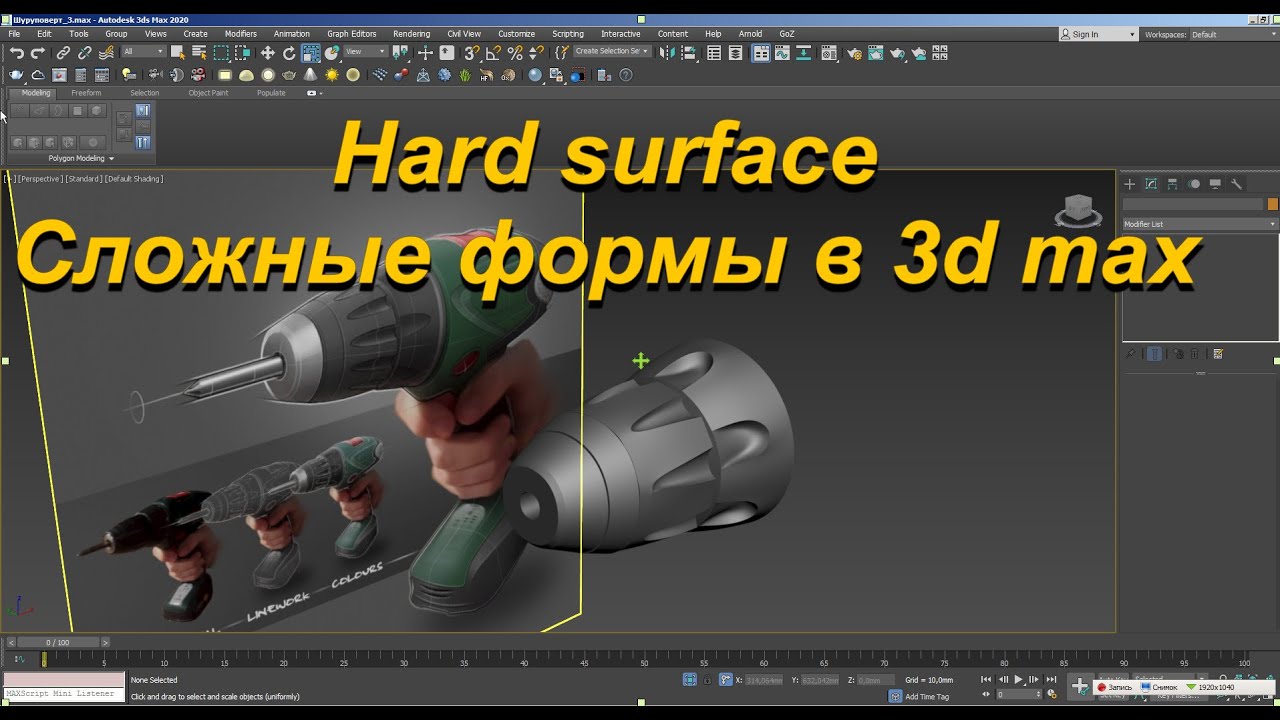Choose the Select Object tool
1280x720 pixels.
[x=178, y=53]
